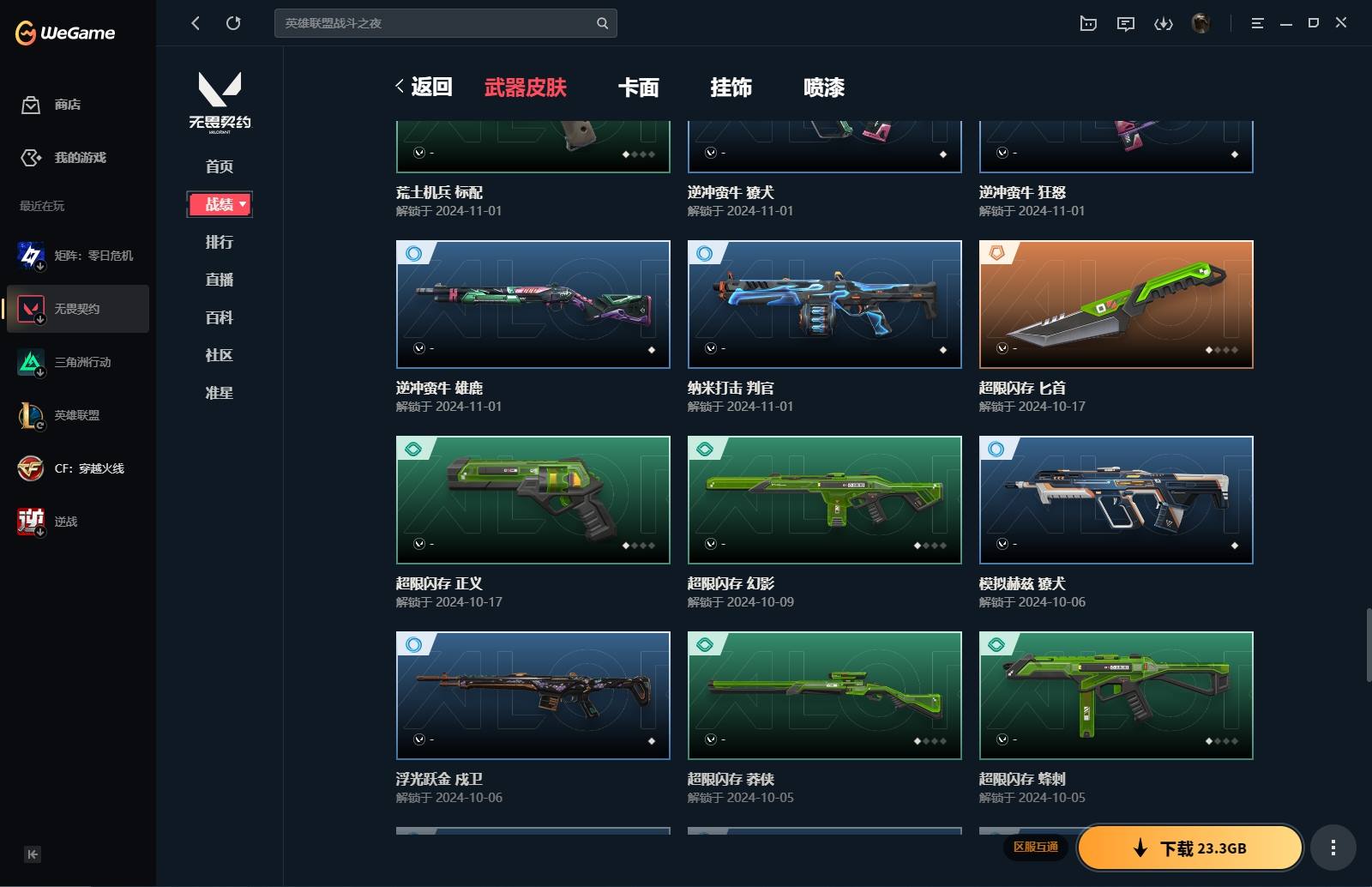The width and height of the screenshot is (1372, 887).
Task: Open the 纳米打击 判官 skin card
Action: coord(825,305)
